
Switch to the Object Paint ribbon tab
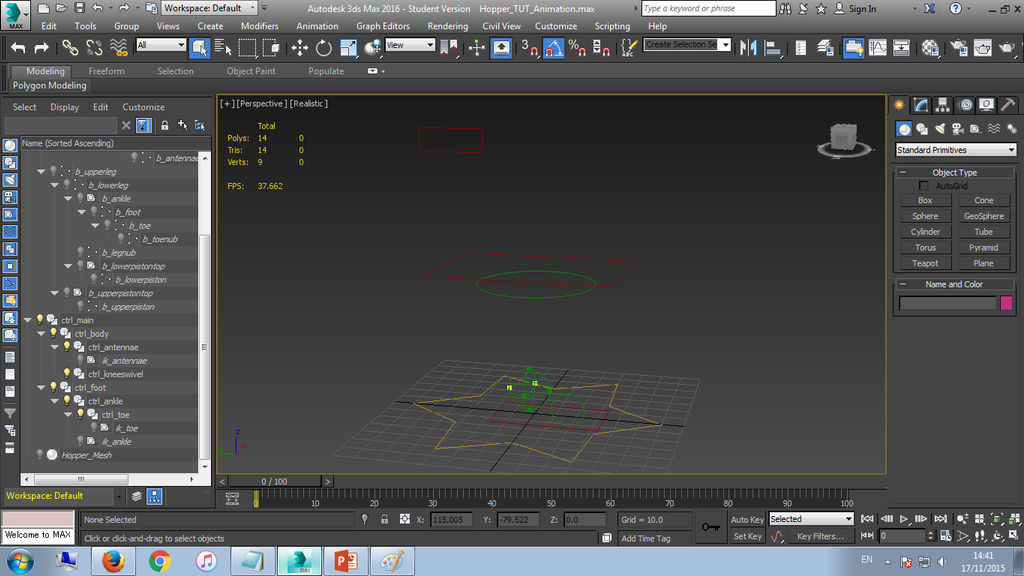pos(251,71)
